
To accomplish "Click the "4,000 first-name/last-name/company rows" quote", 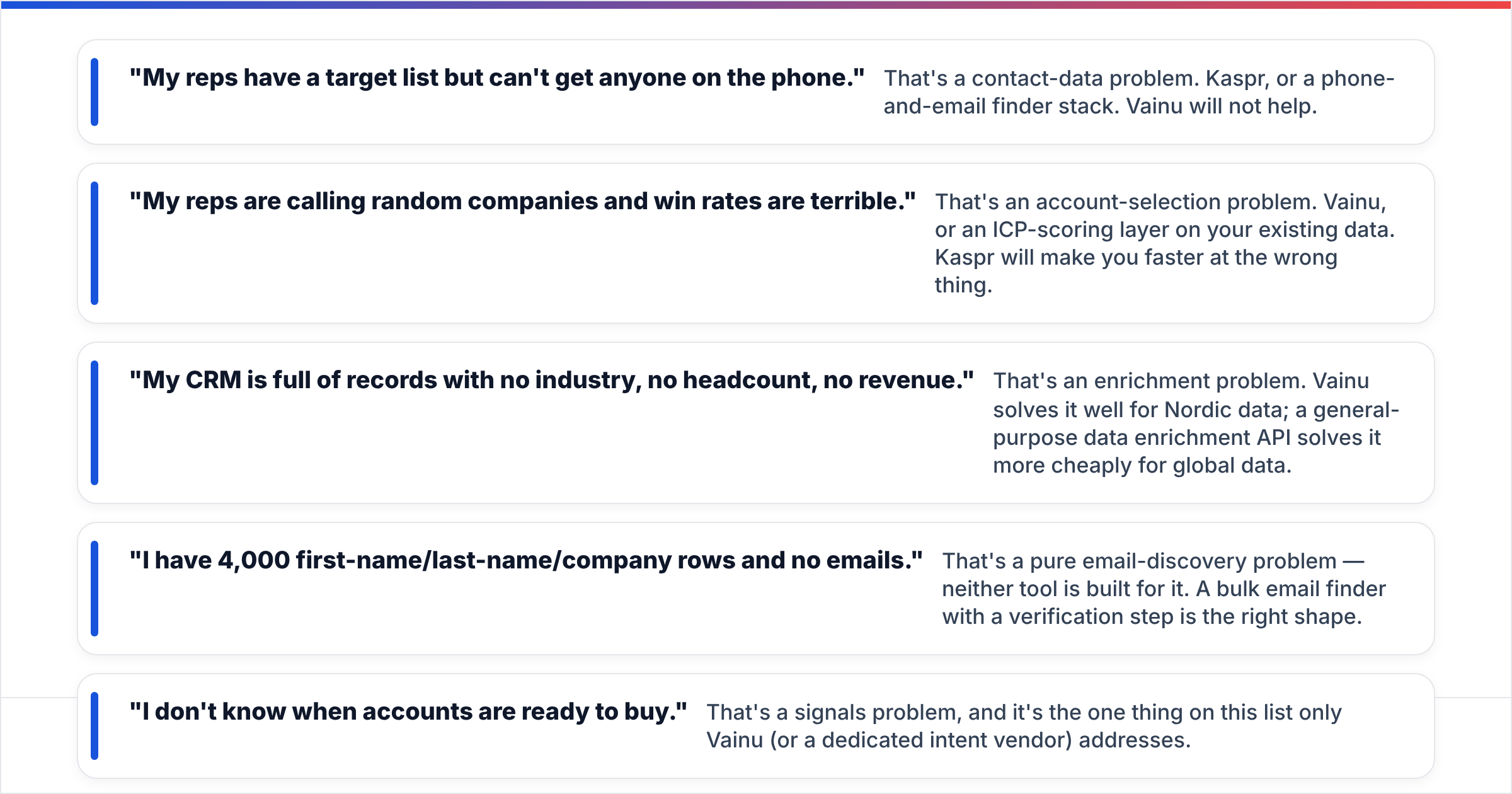I will pos(526,560).
